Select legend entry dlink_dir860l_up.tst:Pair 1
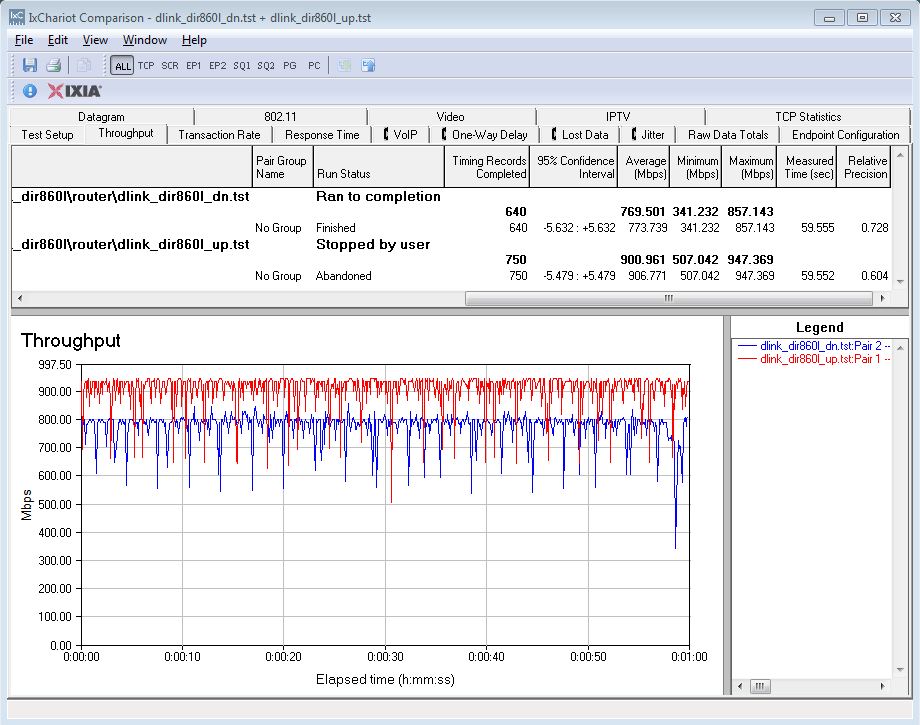The width and height of the screenshot is (920, 725). [x=814, y=359]
